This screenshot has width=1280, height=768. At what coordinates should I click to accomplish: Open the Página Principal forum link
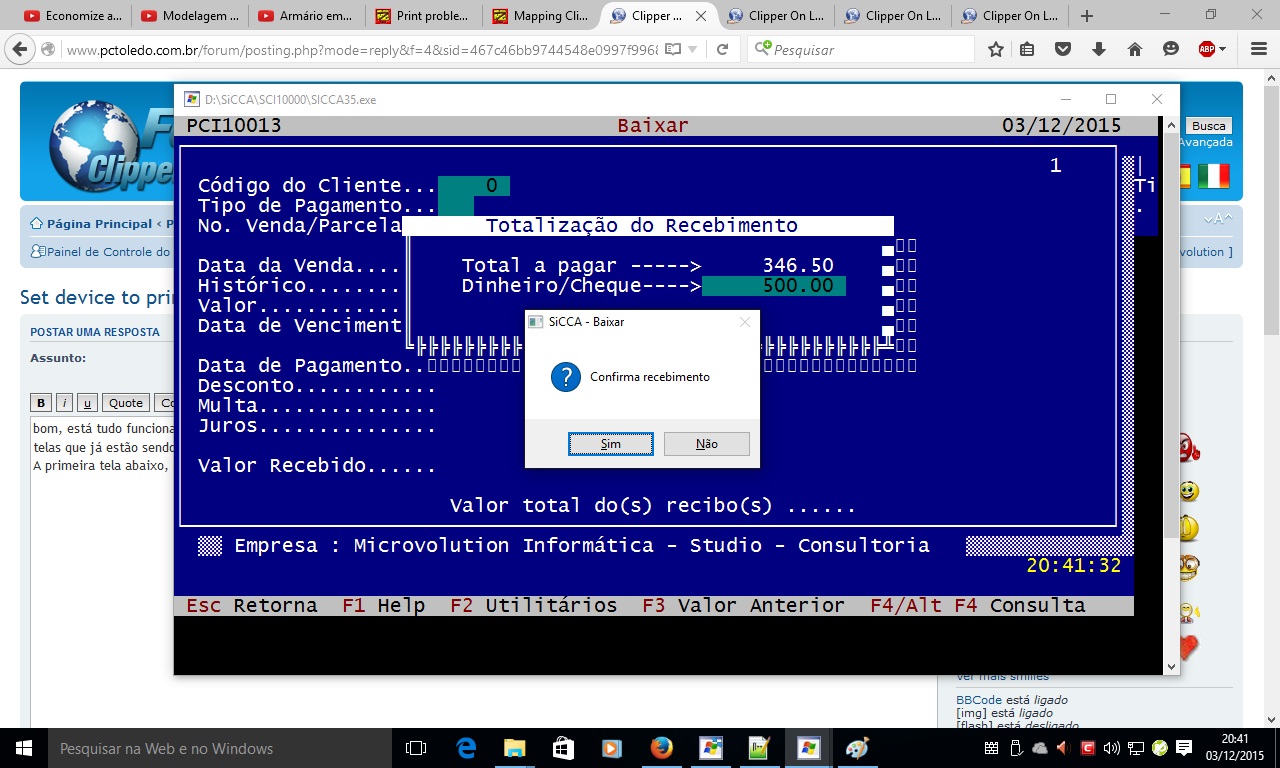tap(98, 224)
